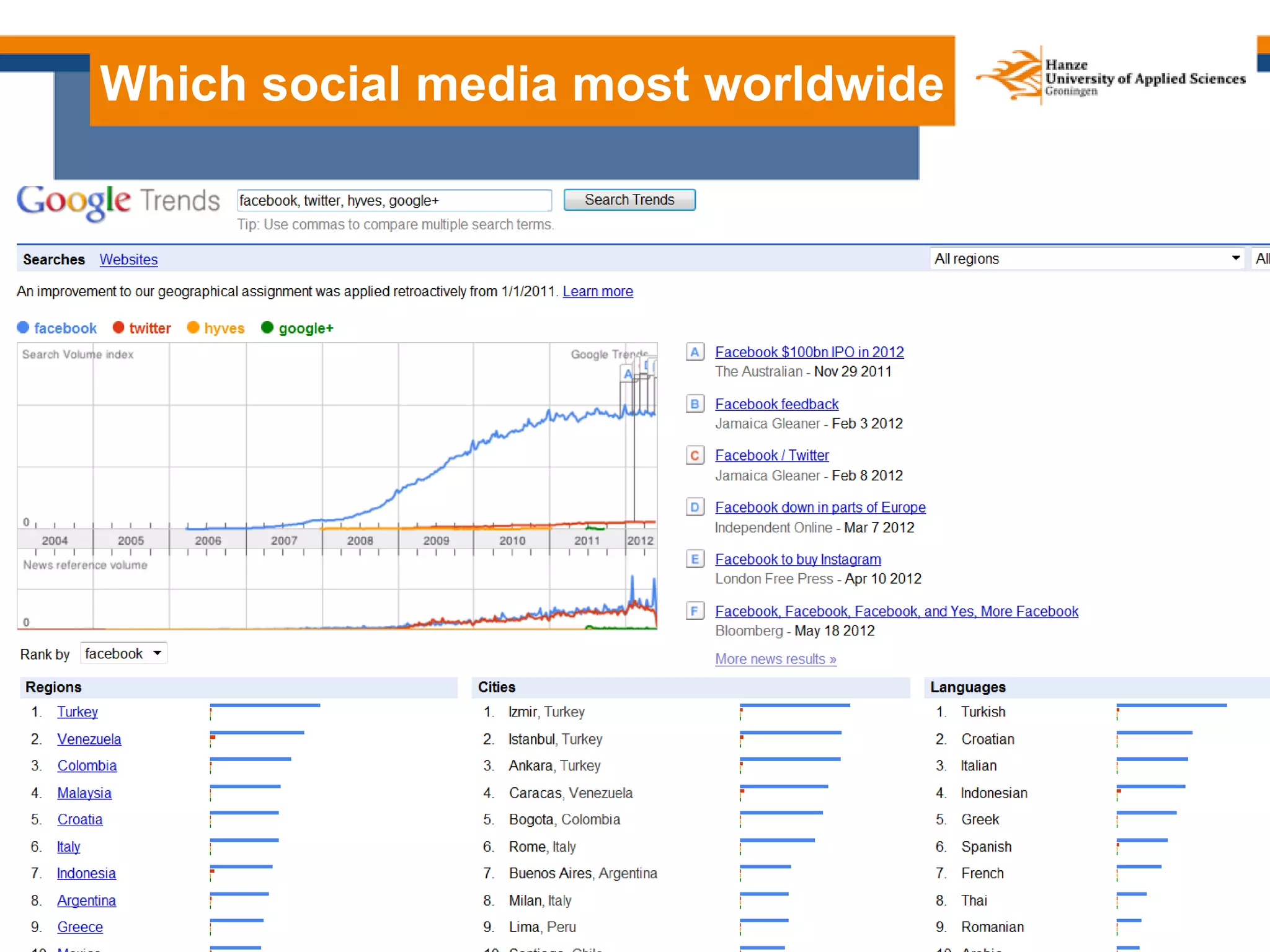Screen dimensions: 1270x952
Task: Open Facebook to buy Instagram article
Action: coord(798,559)
